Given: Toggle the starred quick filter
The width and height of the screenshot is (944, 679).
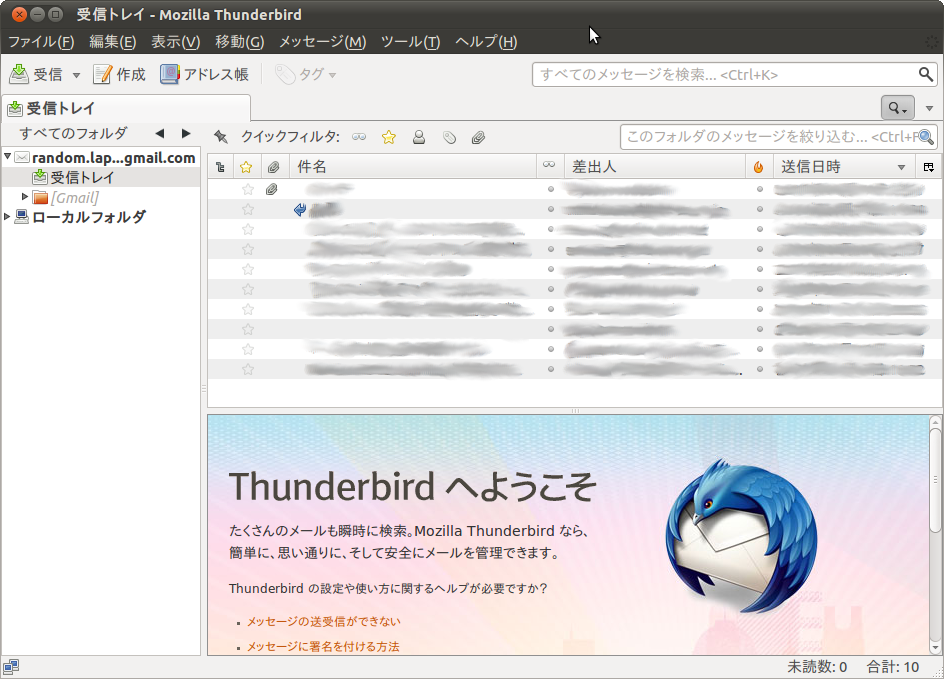Looking at the screenshot, I should pyautogui.click(x=389, y=137).
